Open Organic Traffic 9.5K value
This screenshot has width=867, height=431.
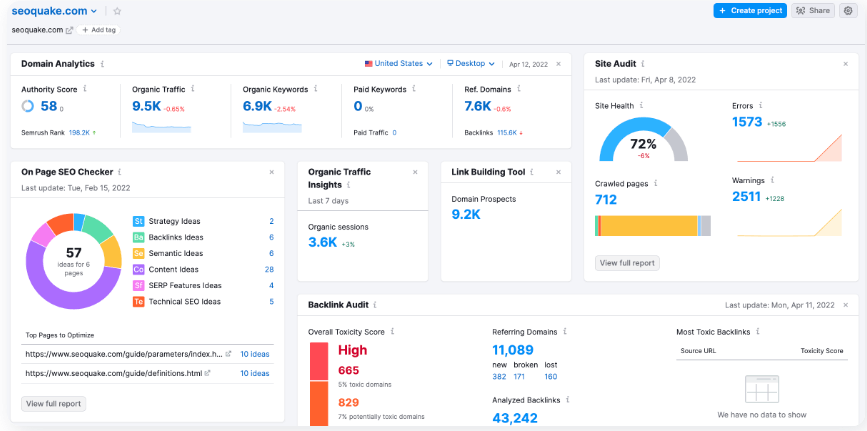147,106
